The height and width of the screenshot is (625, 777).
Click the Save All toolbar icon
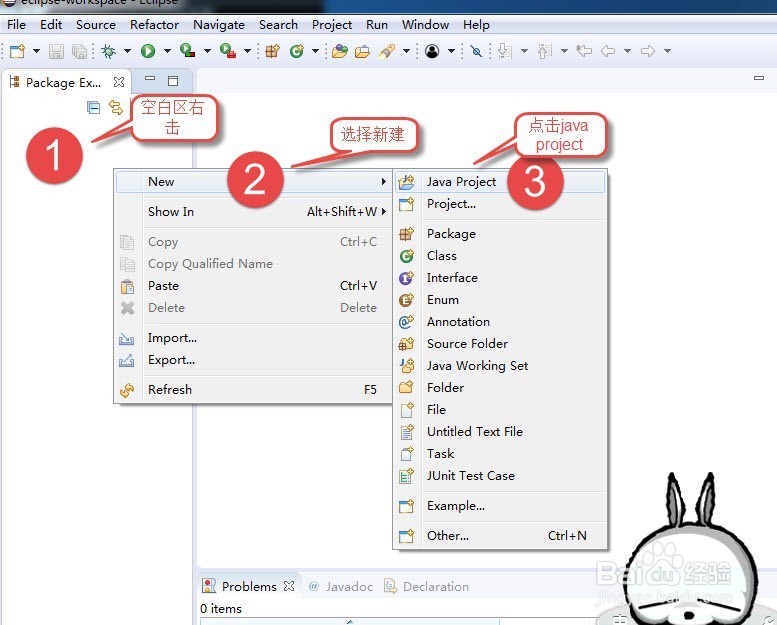[79, 51]
